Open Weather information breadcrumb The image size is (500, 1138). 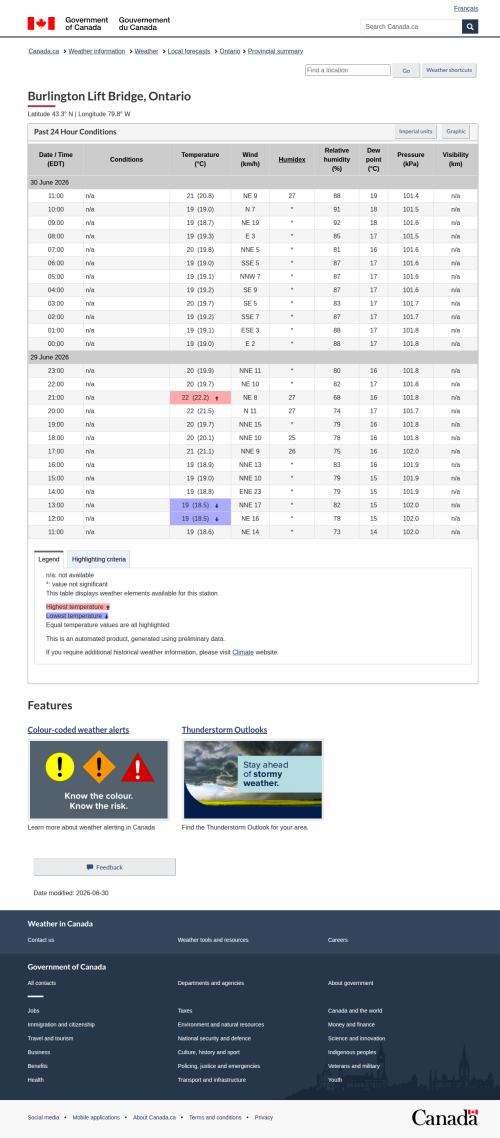[97, 52]
